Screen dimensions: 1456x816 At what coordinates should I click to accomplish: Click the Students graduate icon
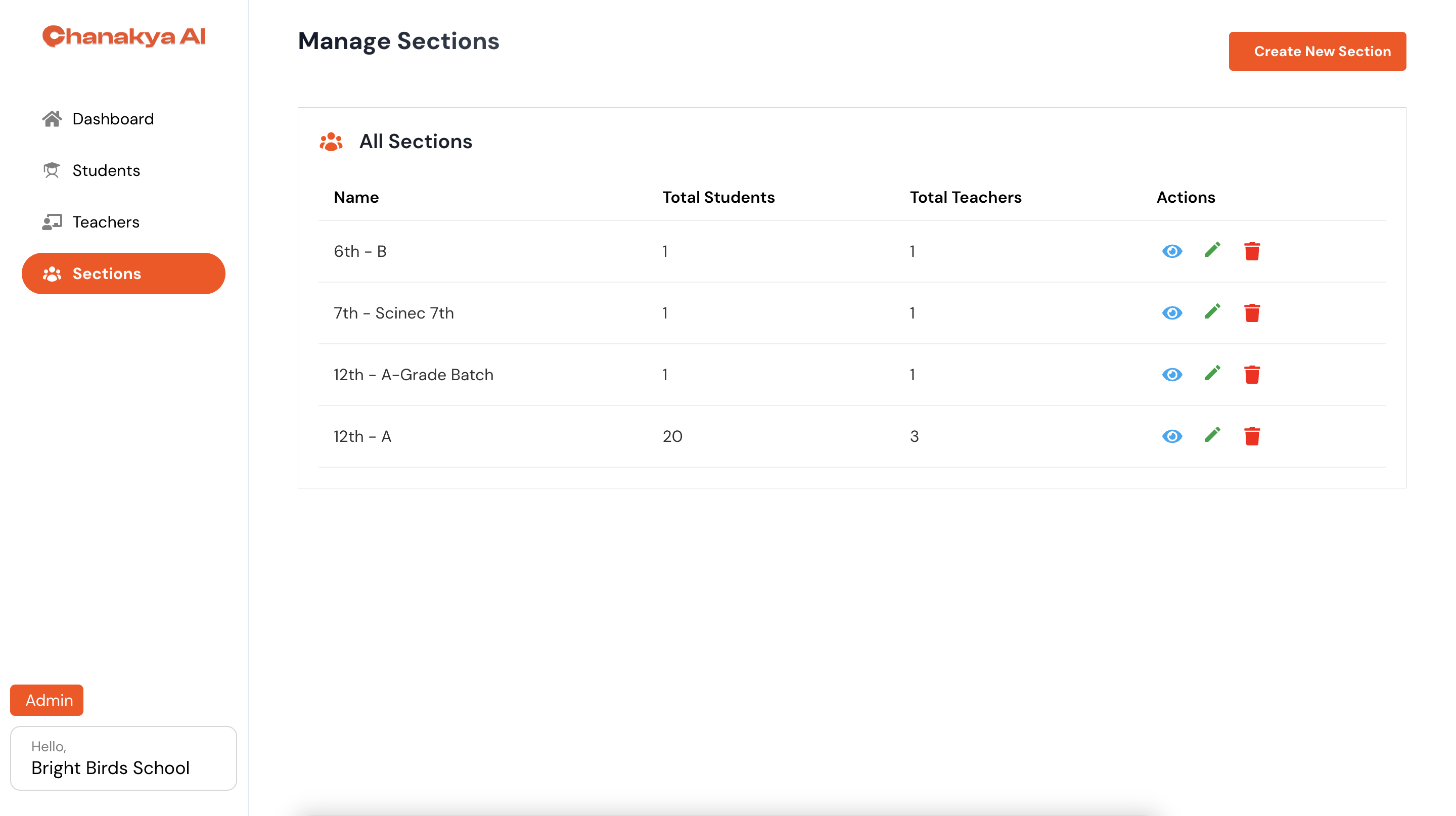[x=52, y=170]
